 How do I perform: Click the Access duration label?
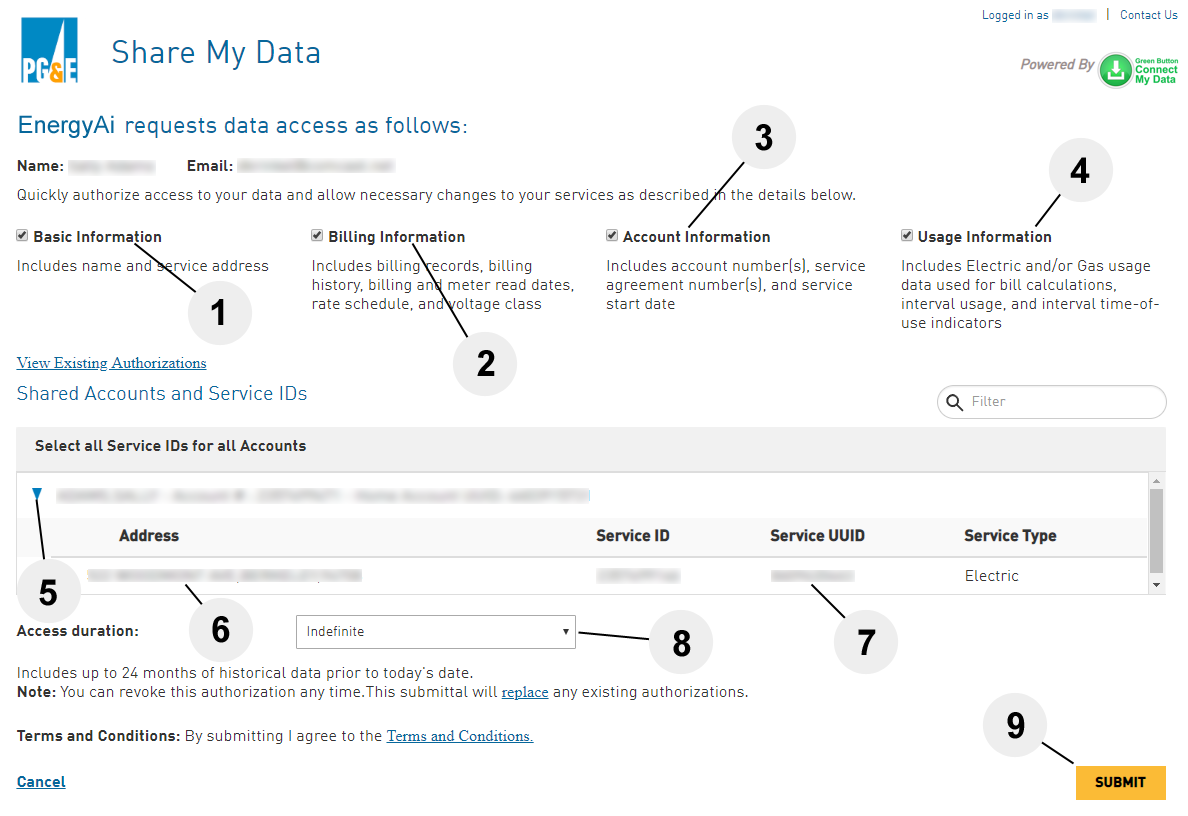click(x=78, y=631)
